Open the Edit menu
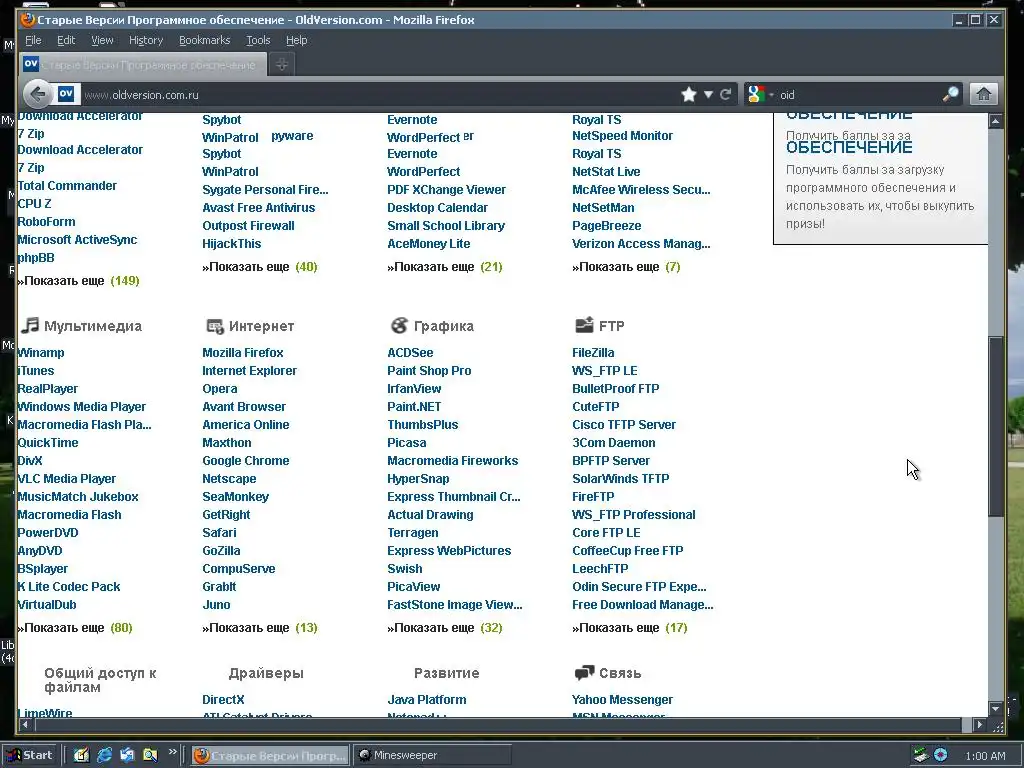The height and width of the screenshot is (768, 1024). [66, 40]
